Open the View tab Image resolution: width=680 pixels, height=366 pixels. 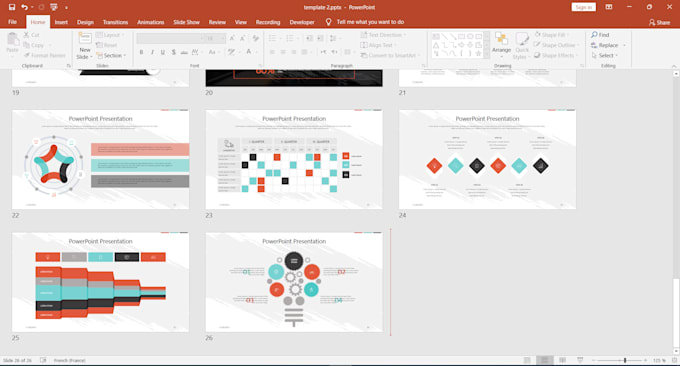coord(241,22)
